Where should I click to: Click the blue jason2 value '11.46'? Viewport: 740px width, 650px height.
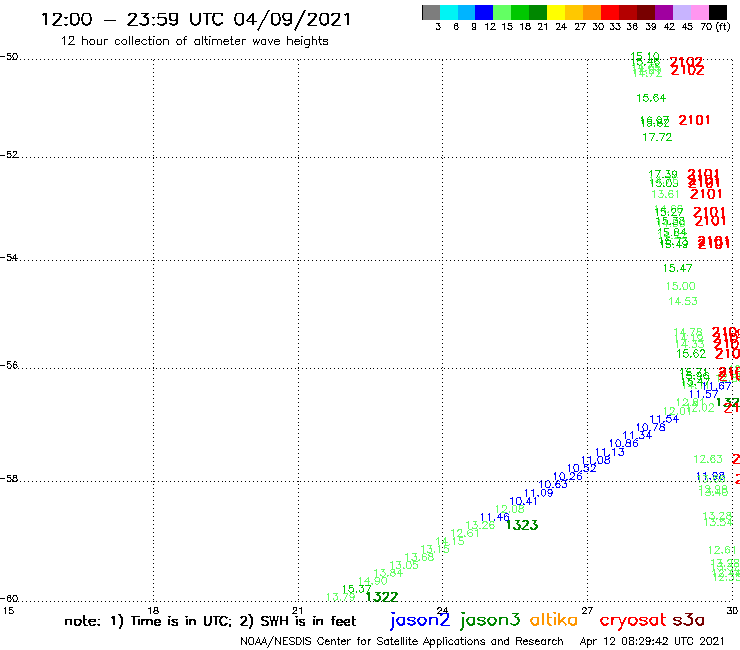[495, 517]
